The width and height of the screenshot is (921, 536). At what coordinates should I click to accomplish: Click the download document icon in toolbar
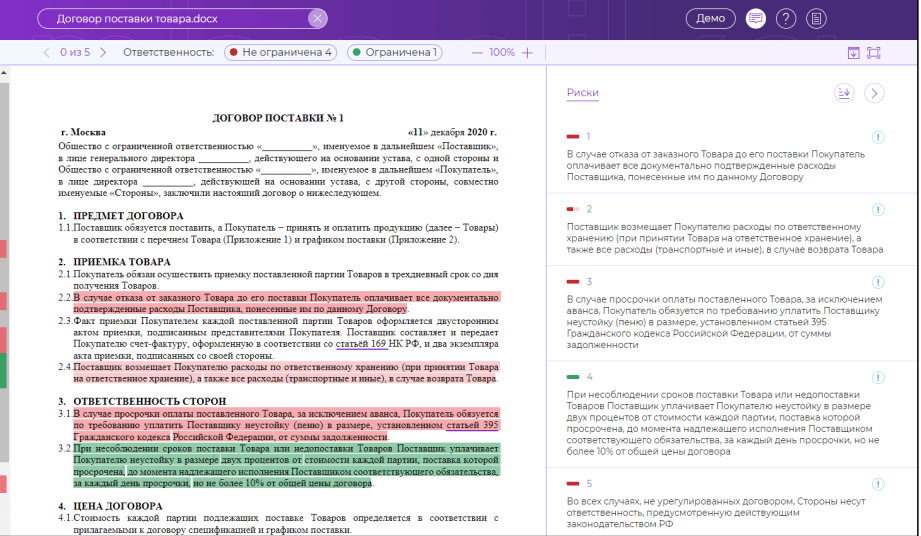click(853, 53)
